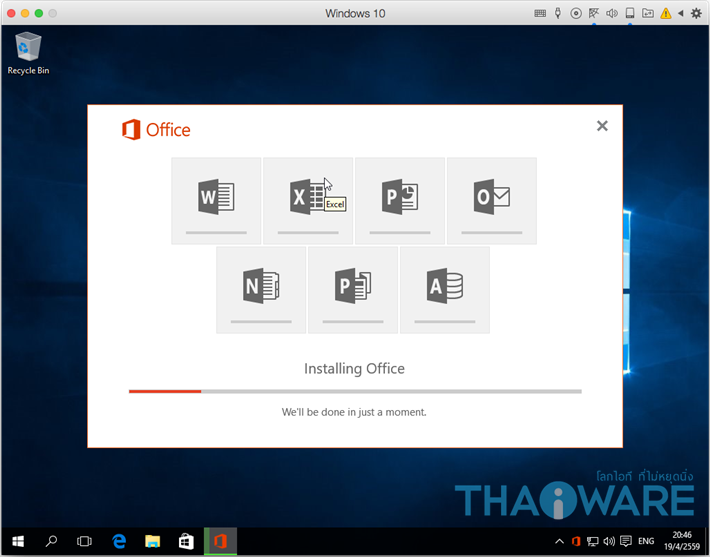Open the Windows Start menu

tap(18, 541)
